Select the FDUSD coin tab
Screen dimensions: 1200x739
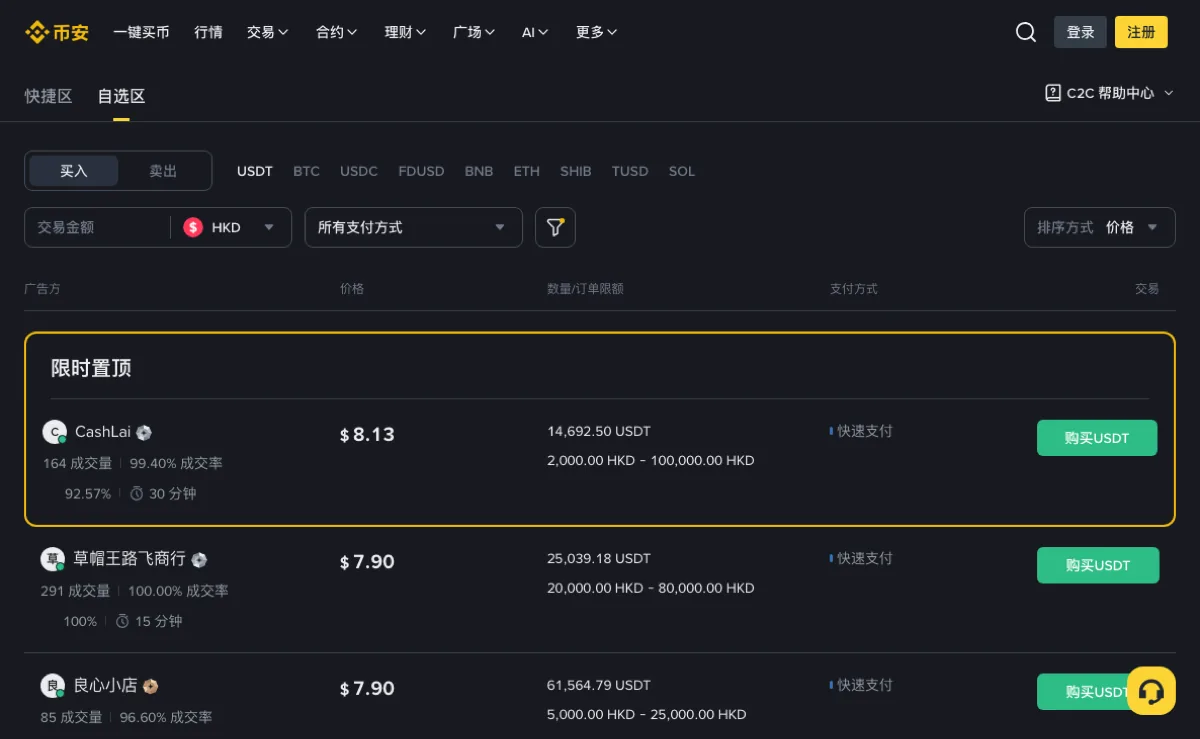pos(421,171)
